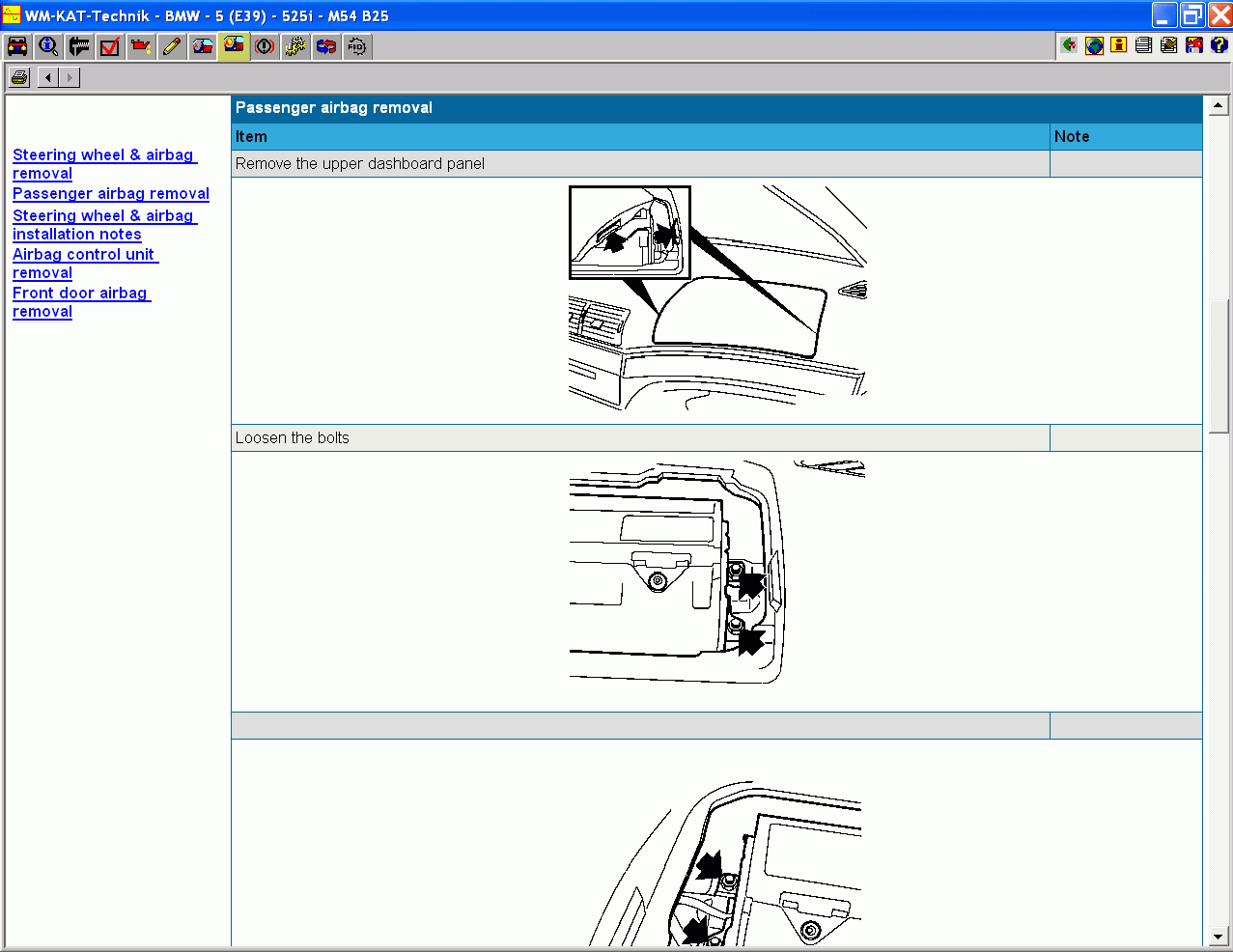Open Steering wheel & airbag installation notes
The image size is (1233, 952).
[x=104, y=225]
